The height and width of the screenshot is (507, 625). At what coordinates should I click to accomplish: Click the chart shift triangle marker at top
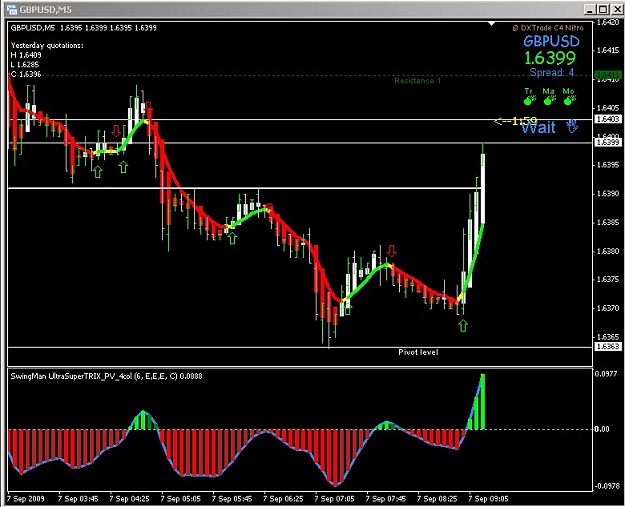click(x=492, y=24)
